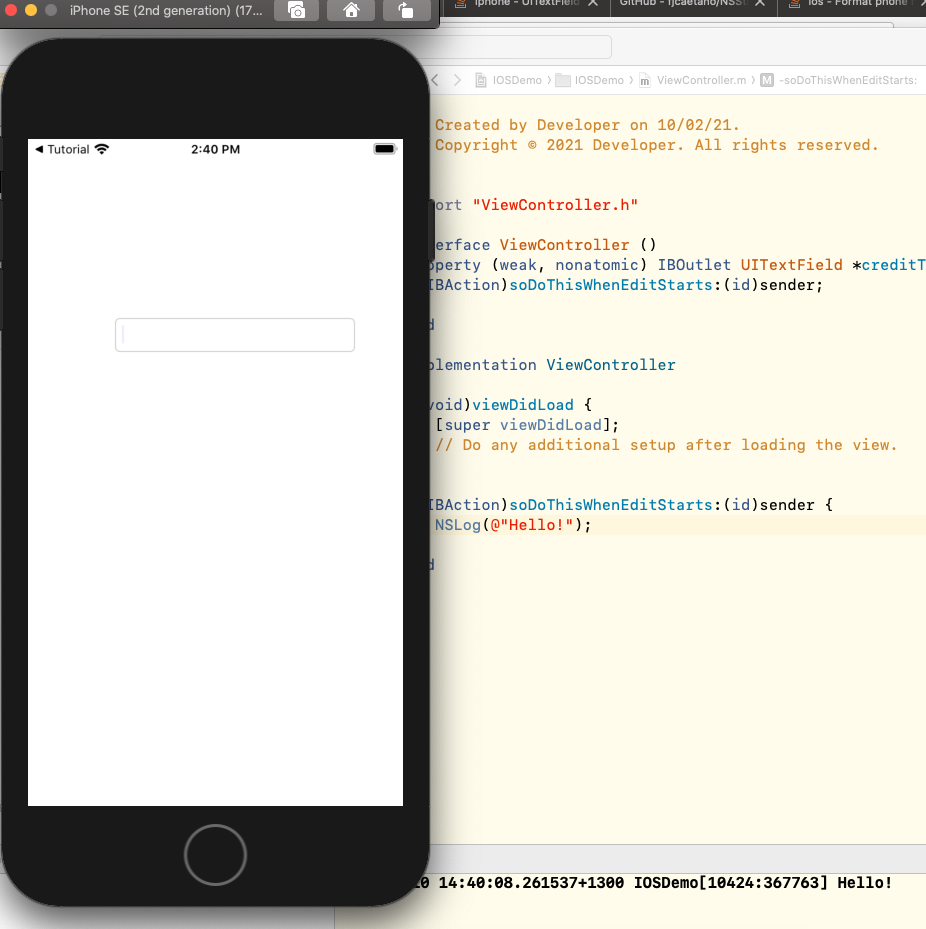Switch to the GitHub fjcaetano browser tab
Viewport: 926px width, 929px height.
tap(684, 3)
